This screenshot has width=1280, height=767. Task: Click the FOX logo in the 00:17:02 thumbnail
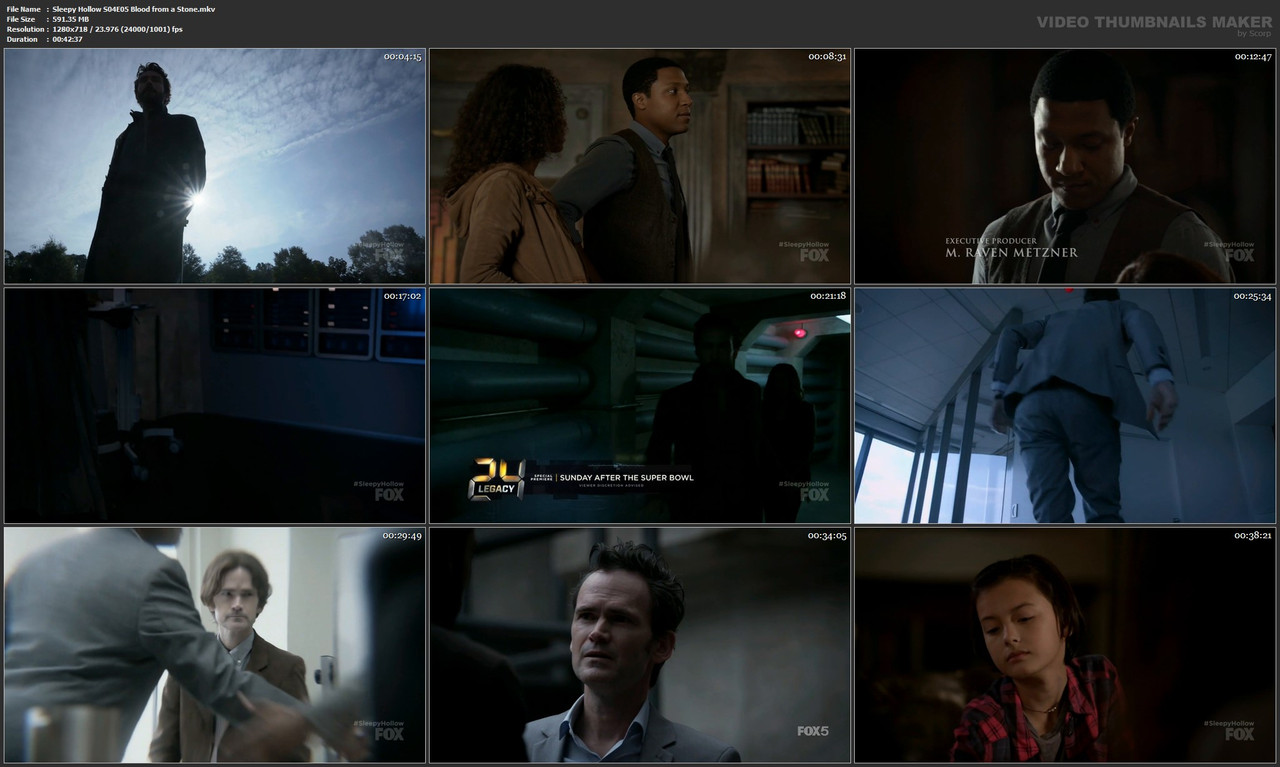tap(389, 494)
